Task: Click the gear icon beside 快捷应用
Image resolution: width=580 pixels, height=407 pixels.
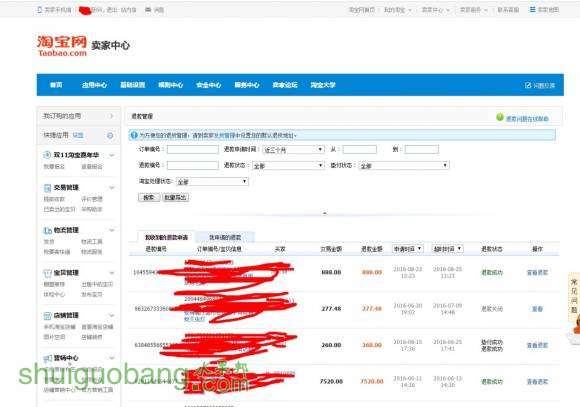Action: point(110,136)
